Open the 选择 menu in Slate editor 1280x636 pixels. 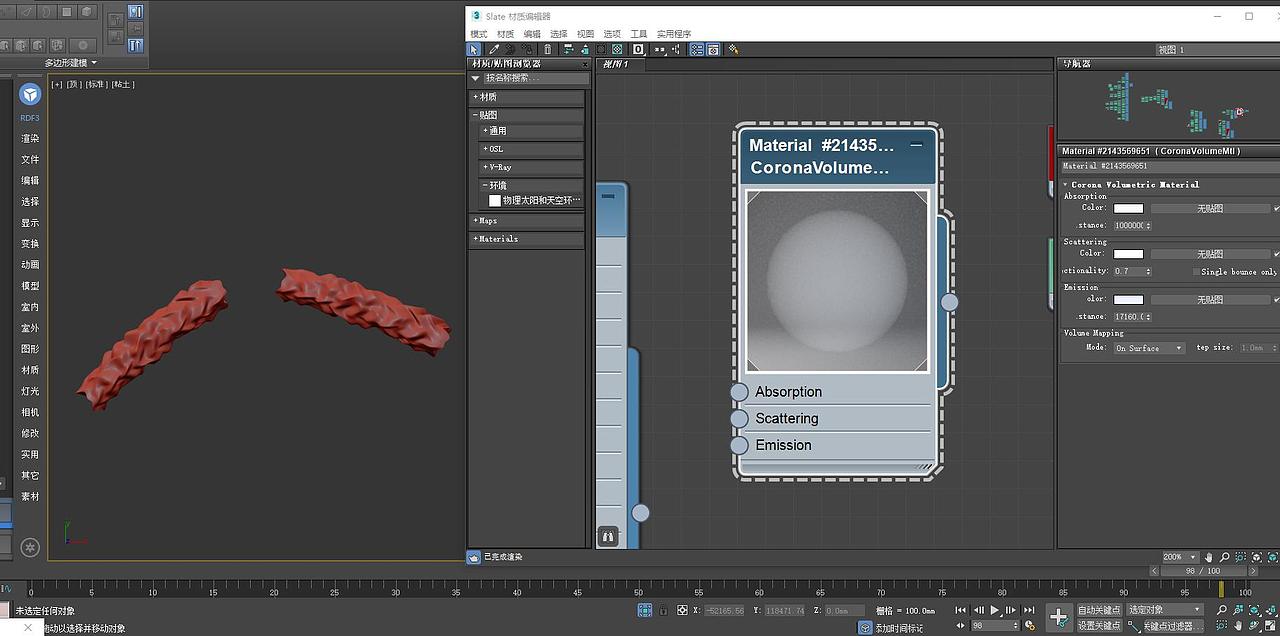559,34
